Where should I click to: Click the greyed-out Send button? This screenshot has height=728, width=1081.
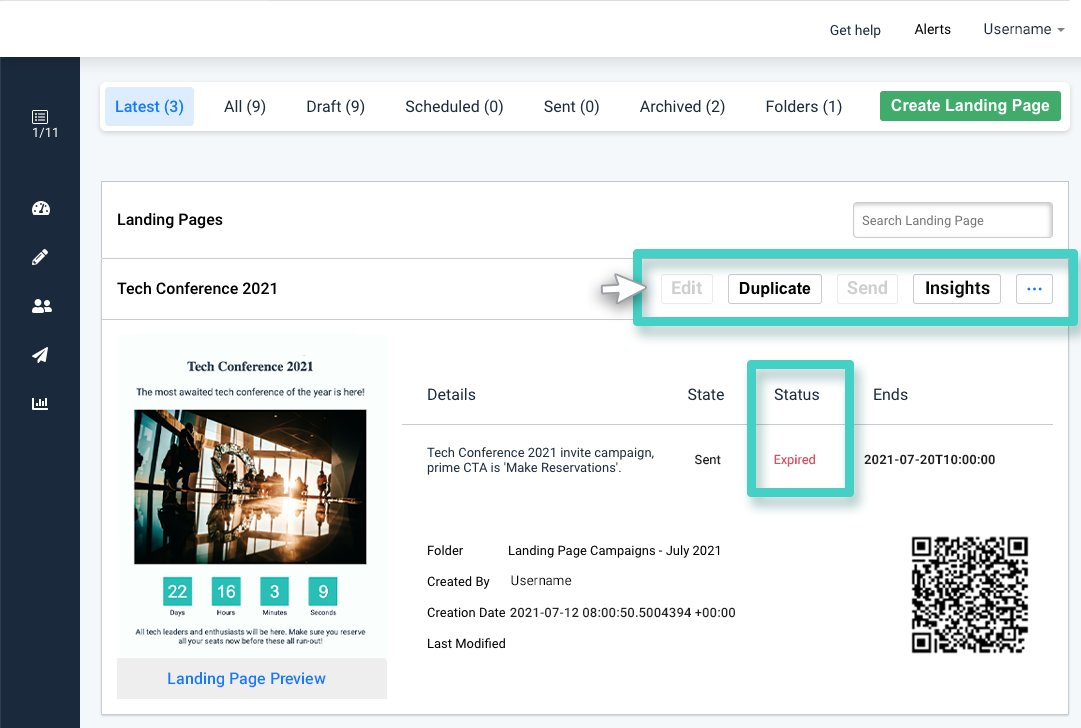tap(867, 289)
